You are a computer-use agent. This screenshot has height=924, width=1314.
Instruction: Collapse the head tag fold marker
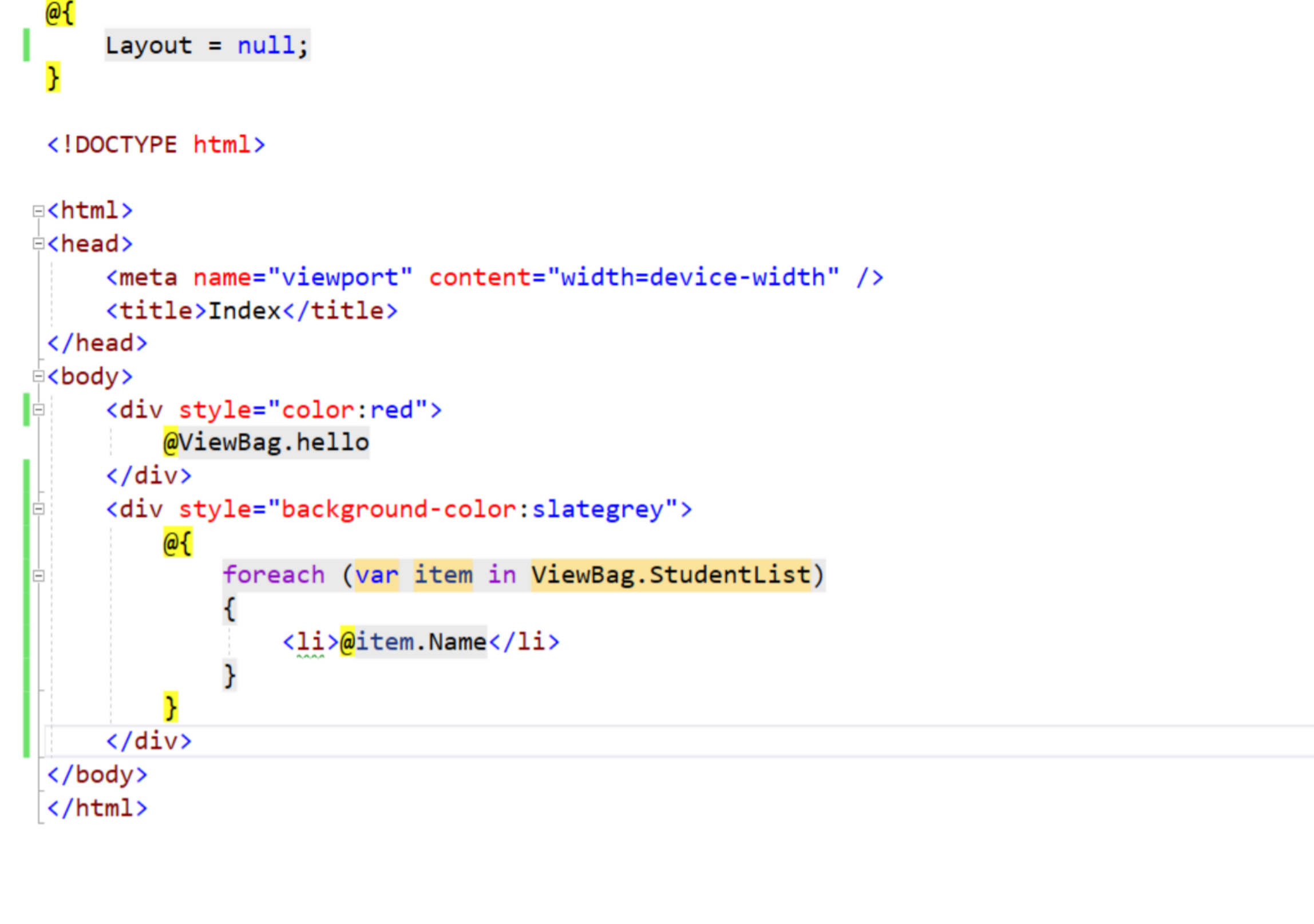[x=38, y=244]
